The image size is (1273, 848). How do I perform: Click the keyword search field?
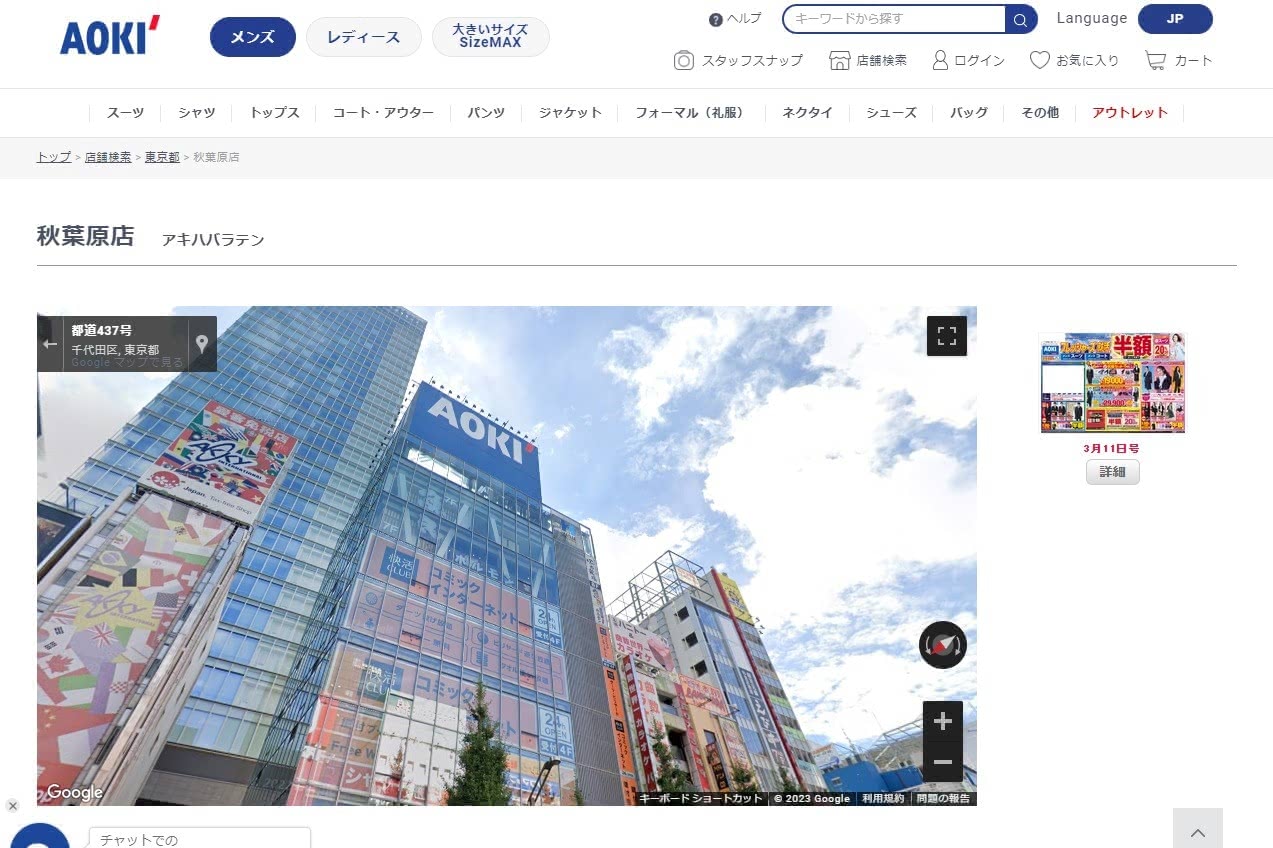coord(894,19)
